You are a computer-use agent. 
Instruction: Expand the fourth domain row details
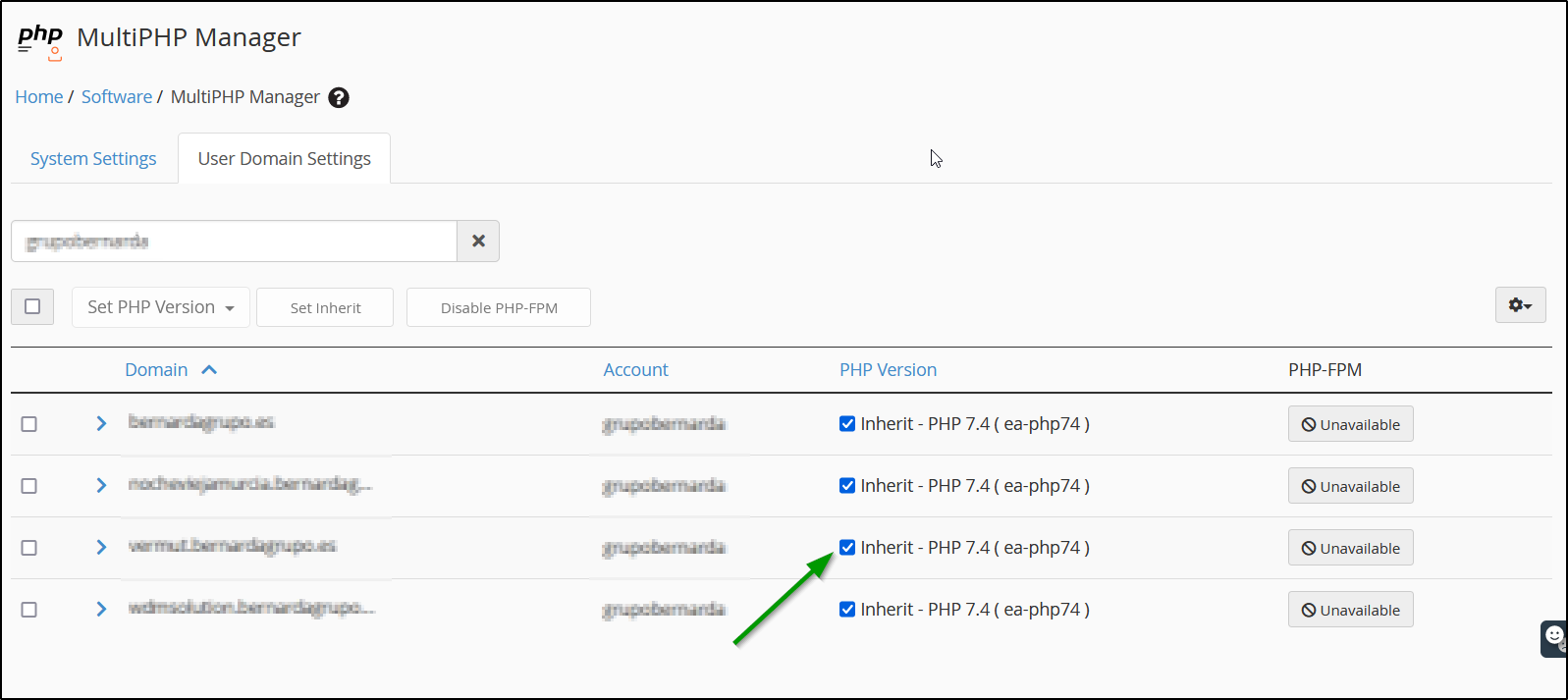(101, 610)
